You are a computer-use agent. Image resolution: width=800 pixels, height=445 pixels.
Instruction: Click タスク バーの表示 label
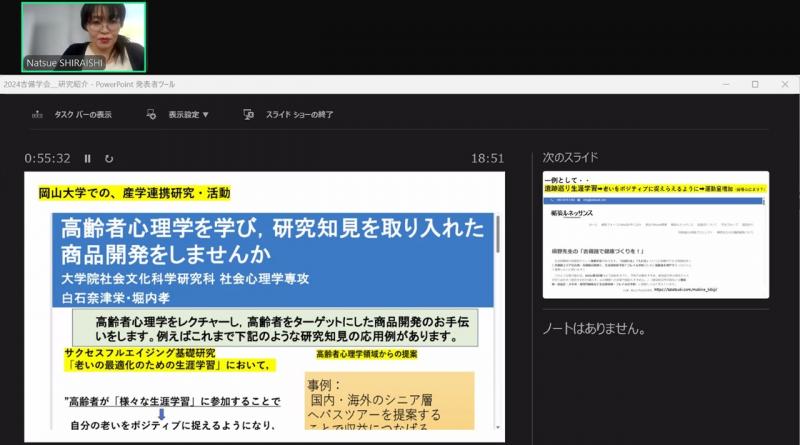coord(83,114)
